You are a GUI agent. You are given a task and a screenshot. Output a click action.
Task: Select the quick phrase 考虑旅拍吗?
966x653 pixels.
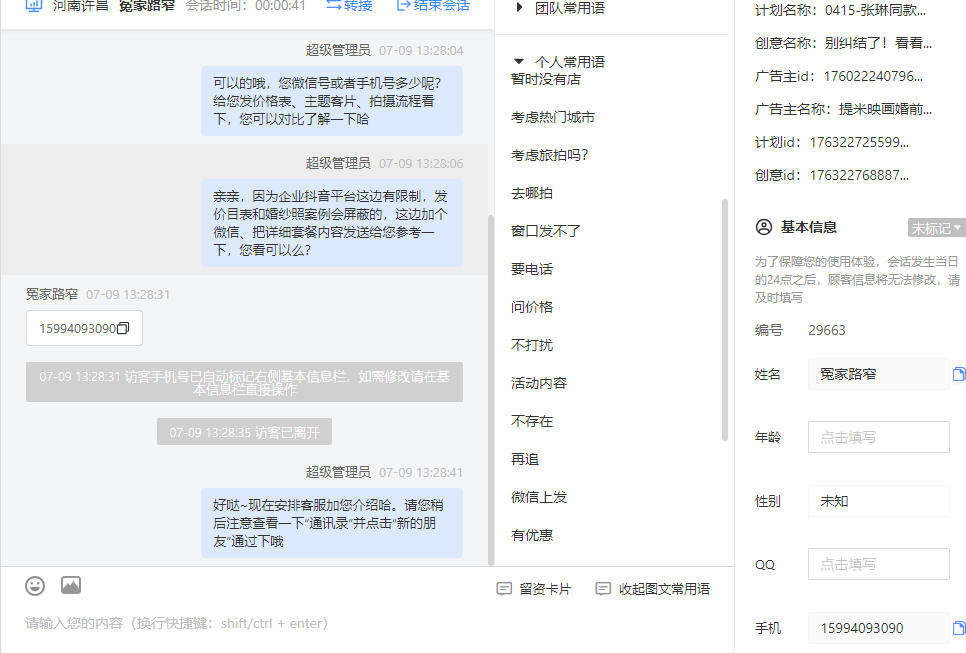pos(550,155)
